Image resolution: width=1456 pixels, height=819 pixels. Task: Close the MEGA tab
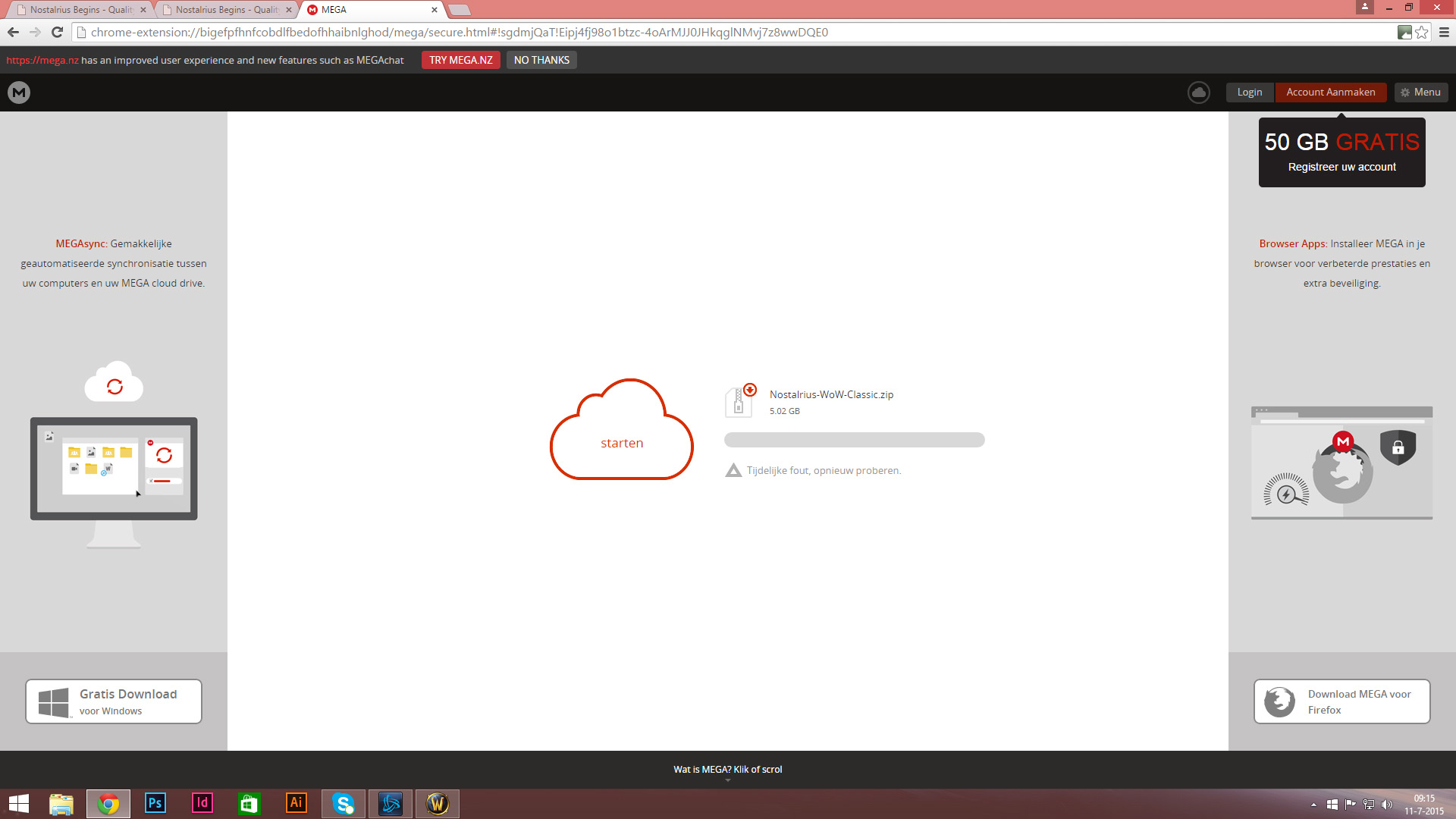[x=435, y=10]
